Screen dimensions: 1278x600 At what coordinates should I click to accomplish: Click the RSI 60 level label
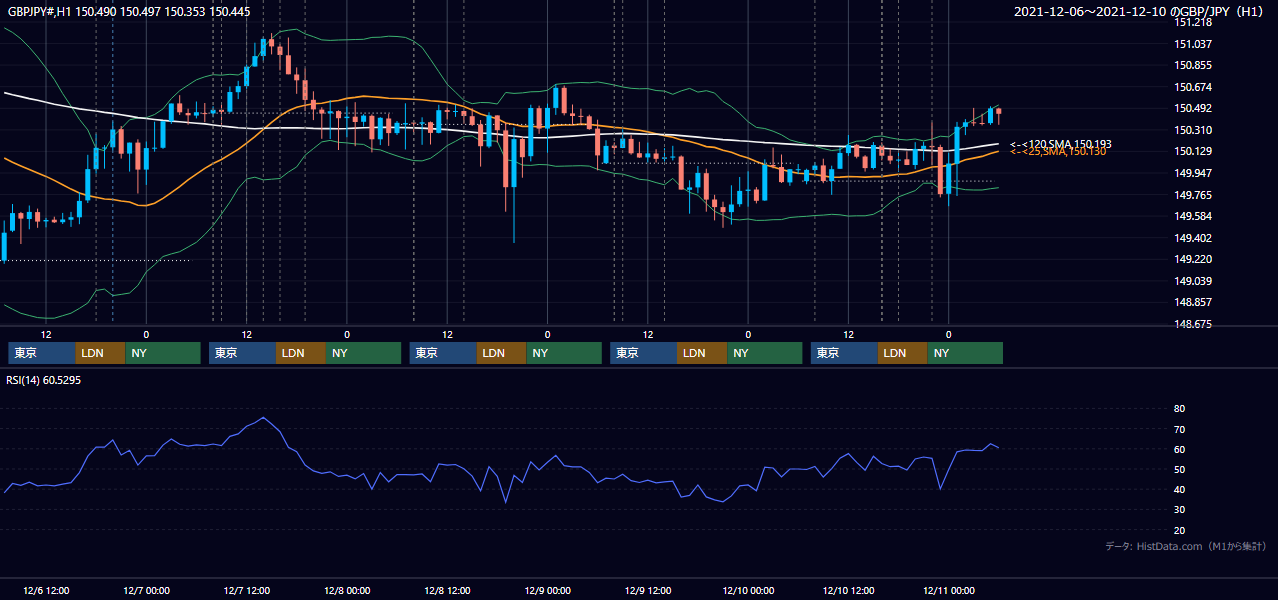(1179, 449)
